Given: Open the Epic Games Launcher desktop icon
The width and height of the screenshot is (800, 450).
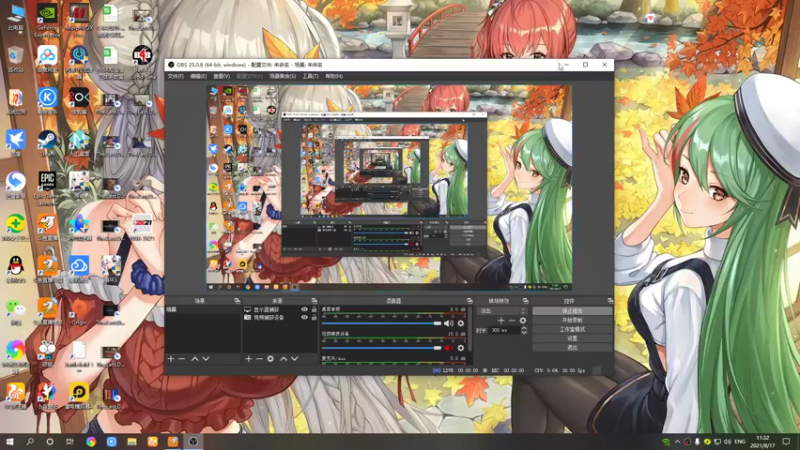Looking at the screenshot, I should tap(47, 186).
